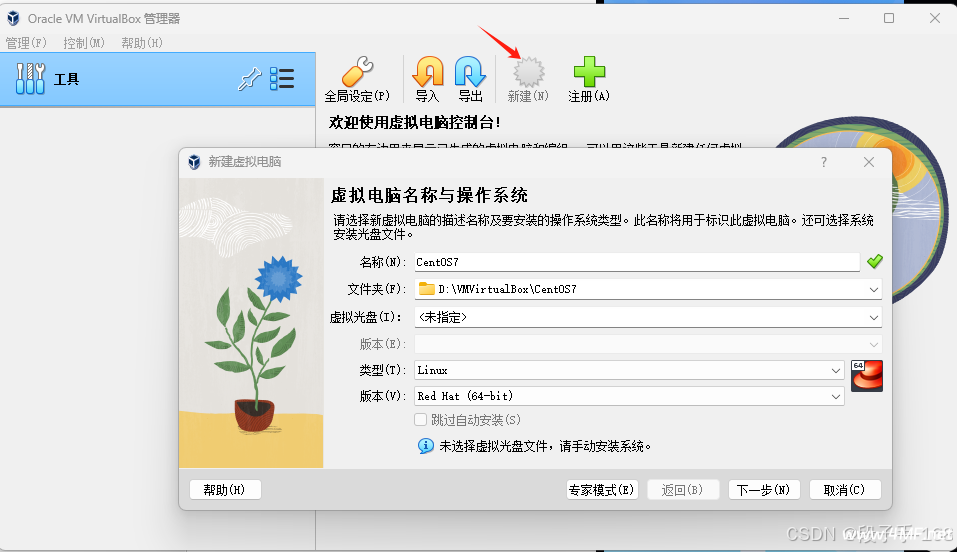
Task: Open the ISO Image (虚拟光盘) dropdown
Action: [874, 317]
